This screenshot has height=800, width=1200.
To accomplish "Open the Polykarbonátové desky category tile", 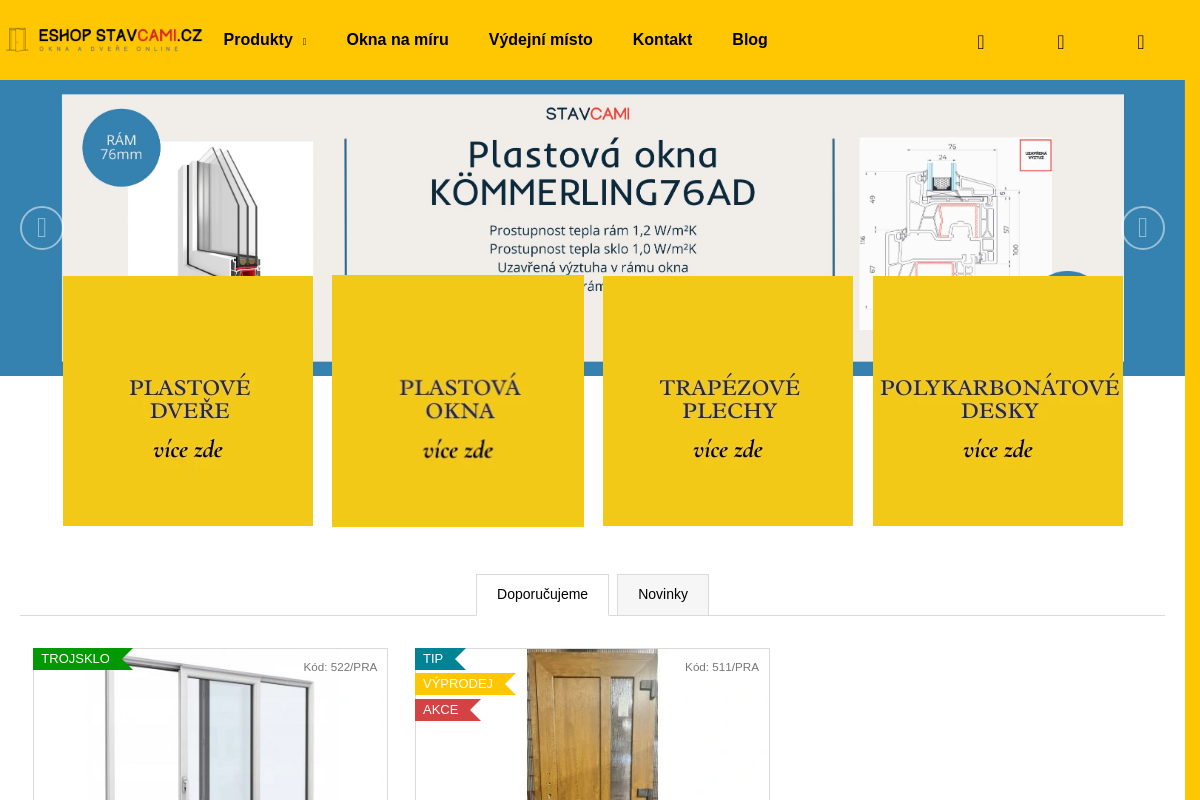I will tap(998, 401).
